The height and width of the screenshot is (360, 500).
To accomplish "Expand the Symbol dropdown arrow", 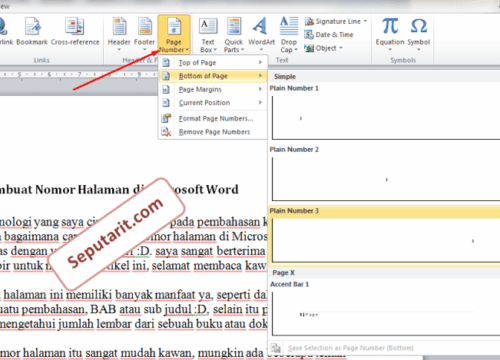I will click(419, 50).
